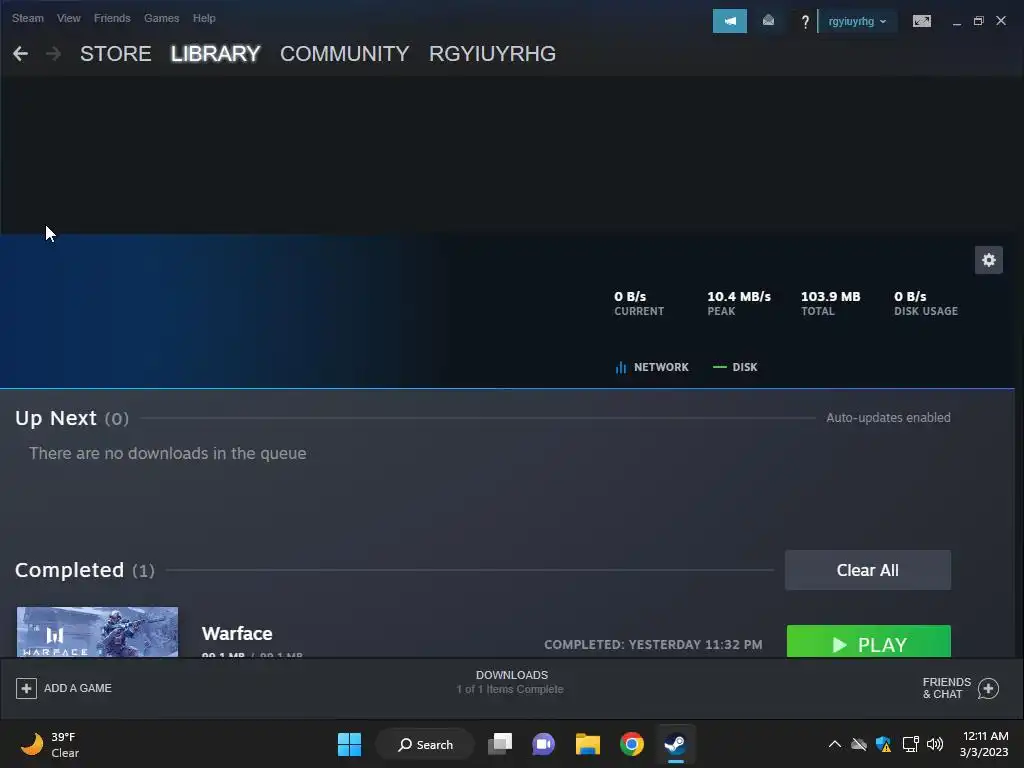Open the network tray icon

pos(910,744)
